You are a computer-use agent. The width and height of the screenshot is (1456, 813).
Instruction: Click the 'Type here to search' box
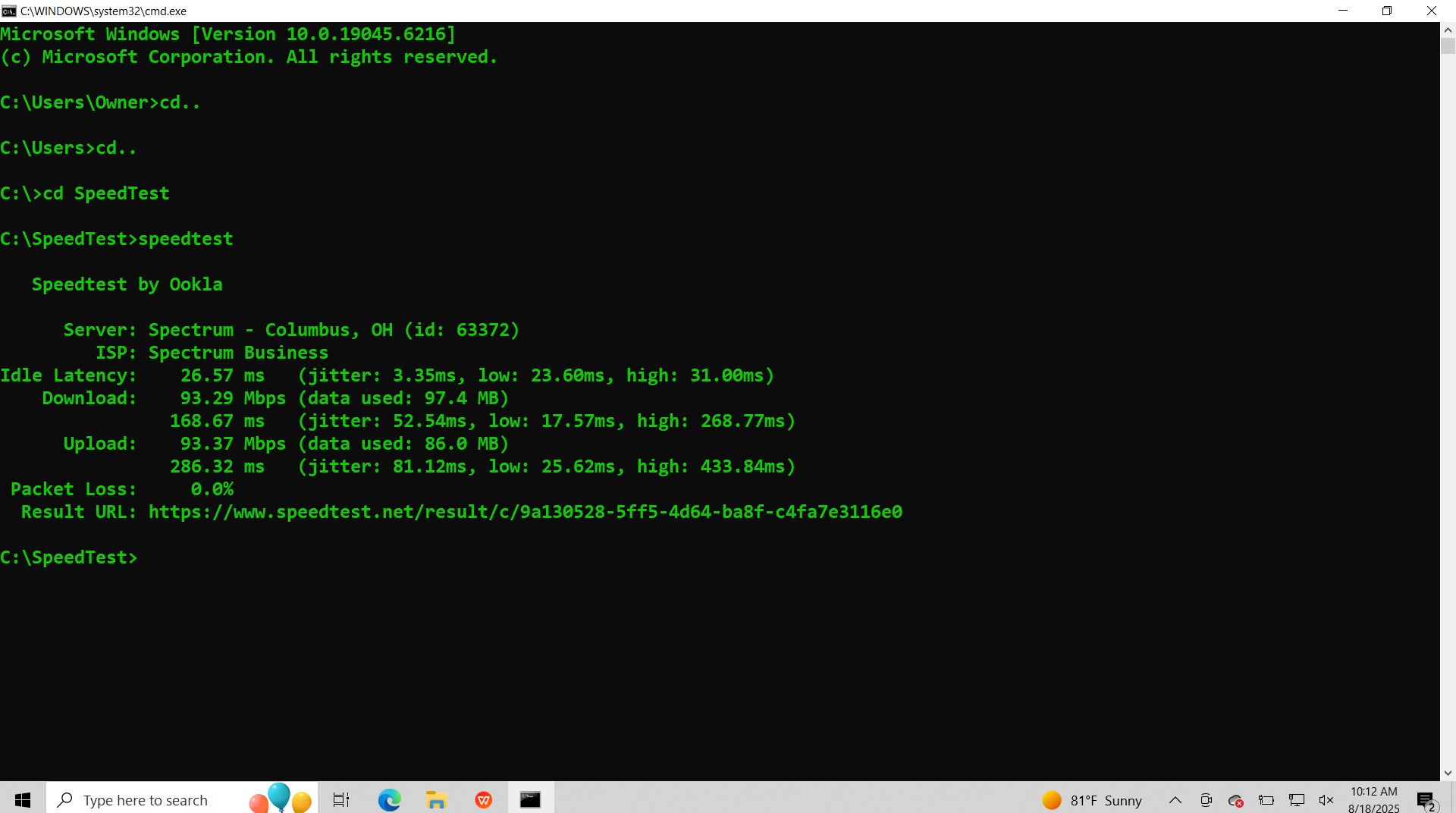[146, 800]
